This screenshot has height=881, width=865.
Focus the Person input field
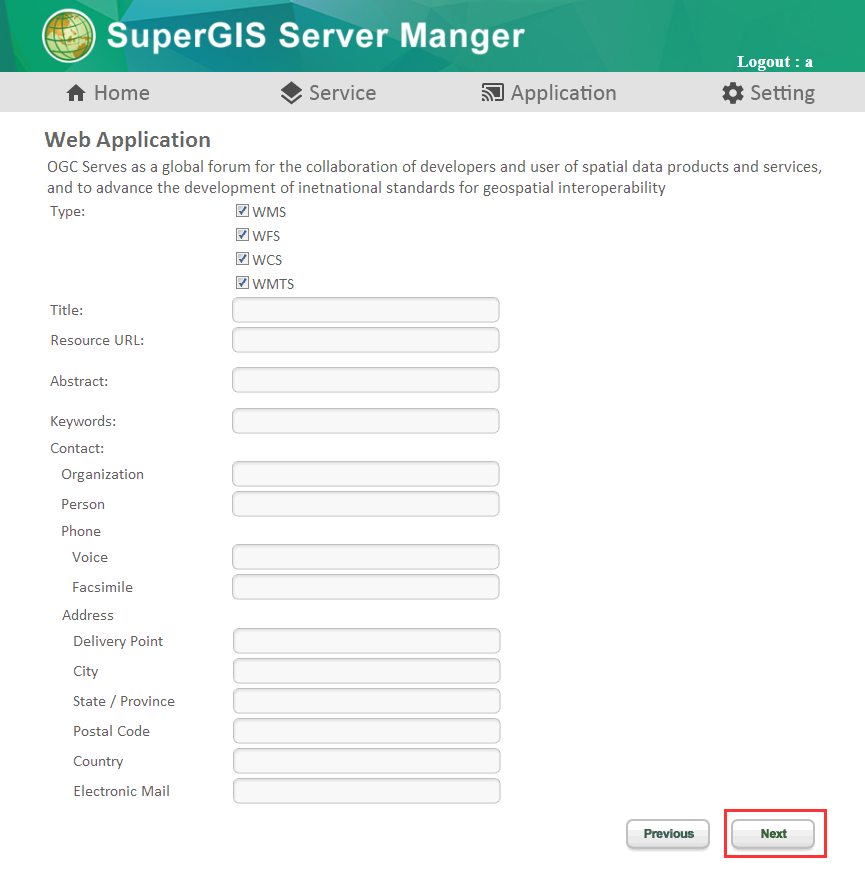(366, 504)
